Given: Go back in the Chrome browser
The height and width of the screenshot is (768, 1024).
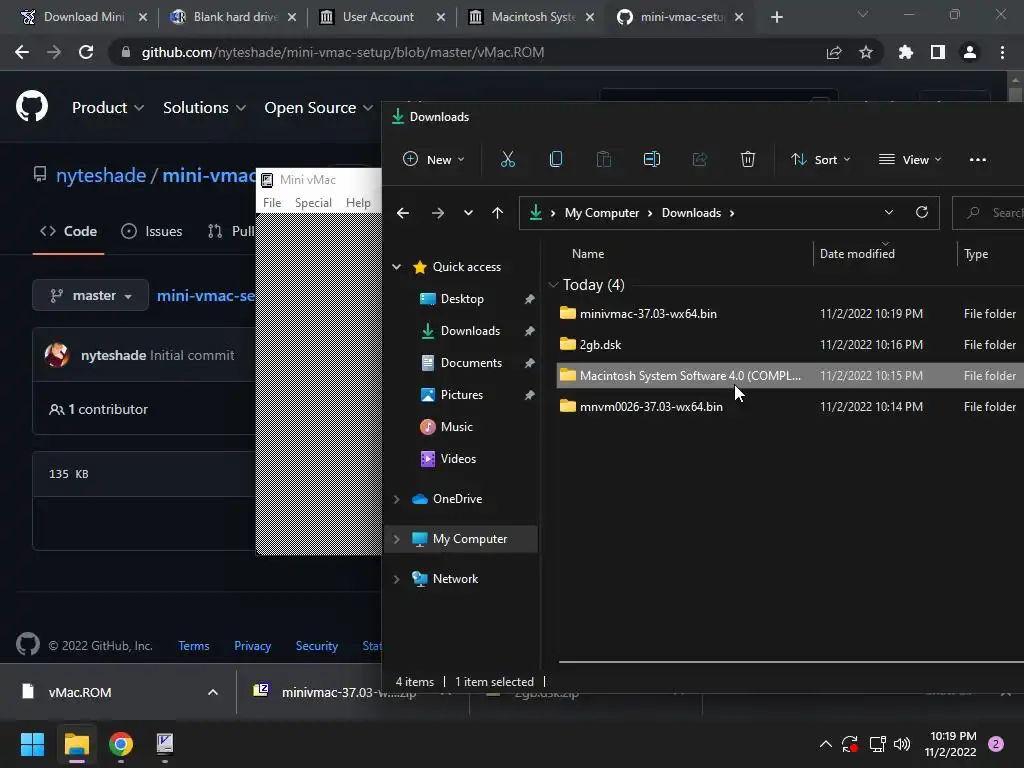Looking at the screenshot, I should (x=22, y=52).
